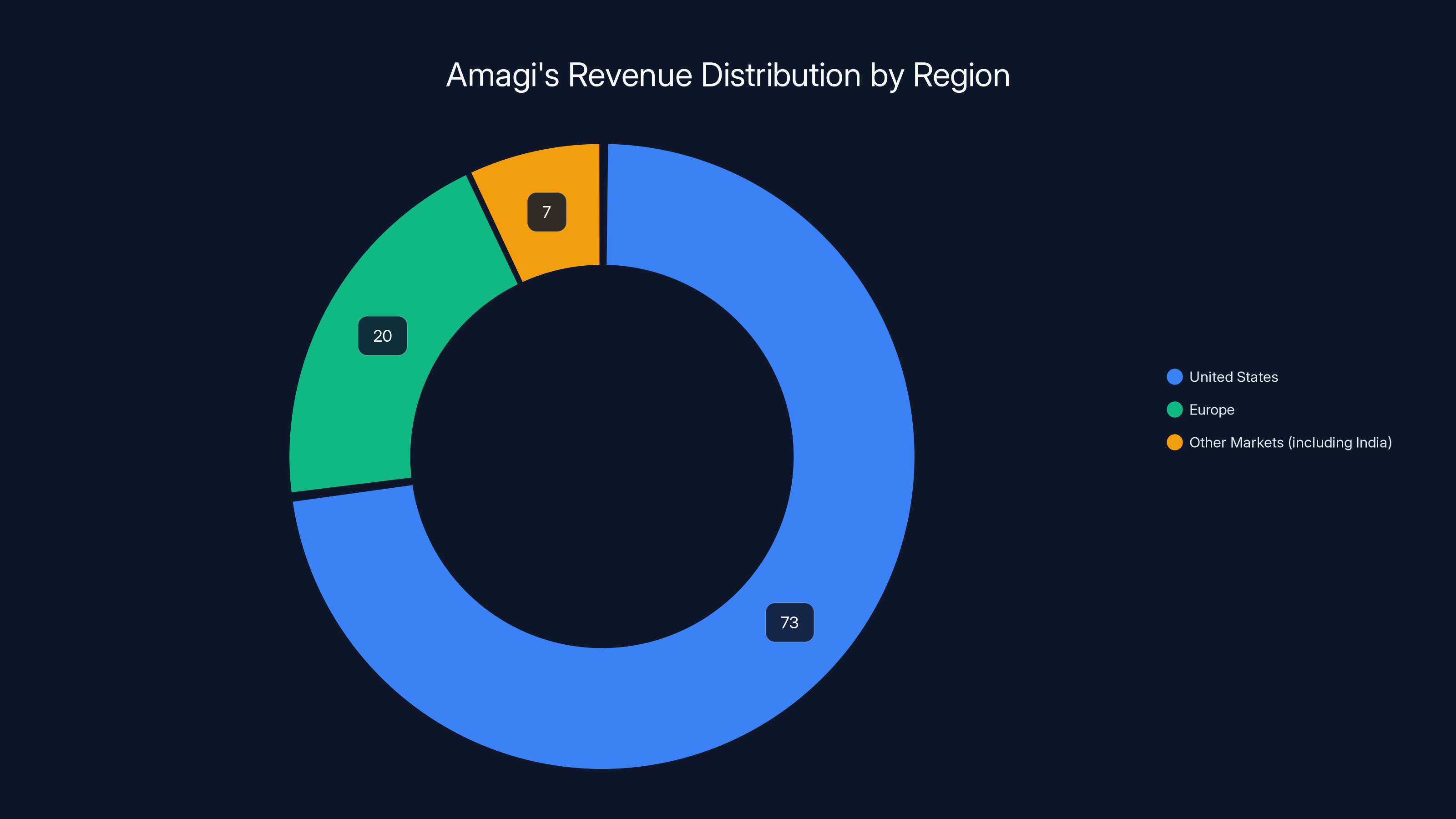Click the data label showing 73
This screenshot has width=1456, height=819.
789,622
